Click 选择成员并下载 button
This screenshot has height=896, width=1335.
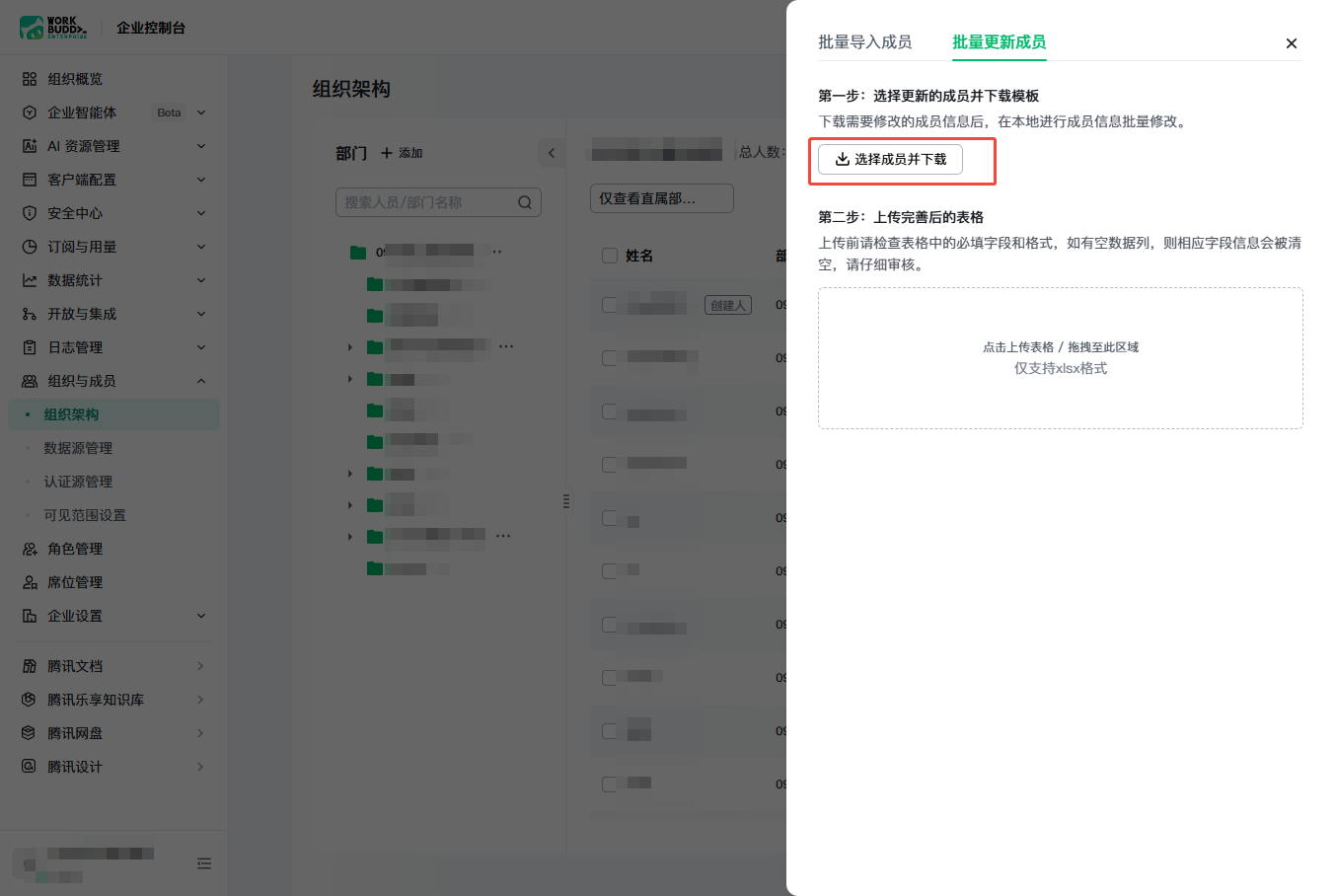coord(890,159)
